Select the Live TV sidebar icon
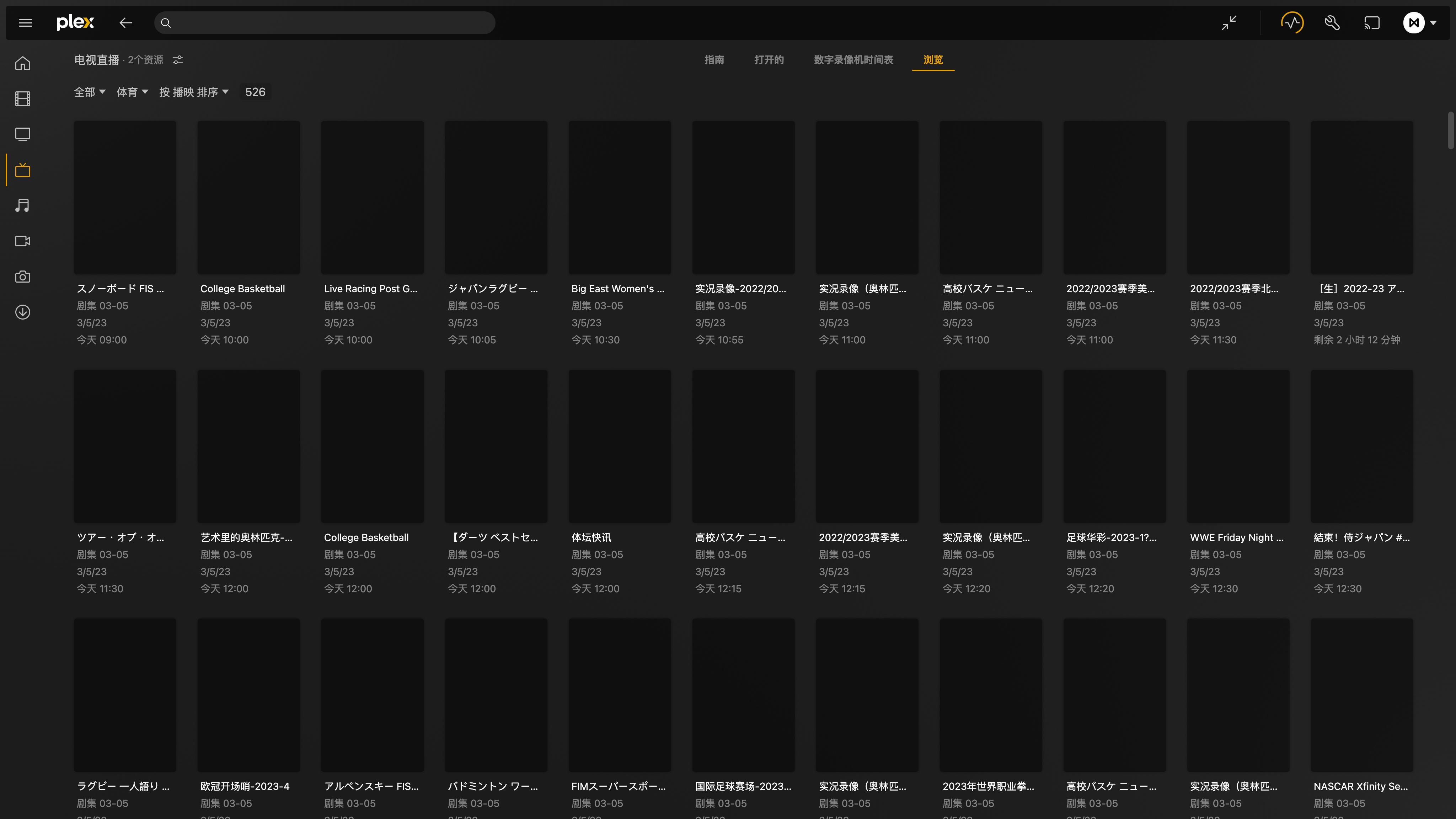The height and width of the screenshot is (819, 1456). [x=23, y=170]
